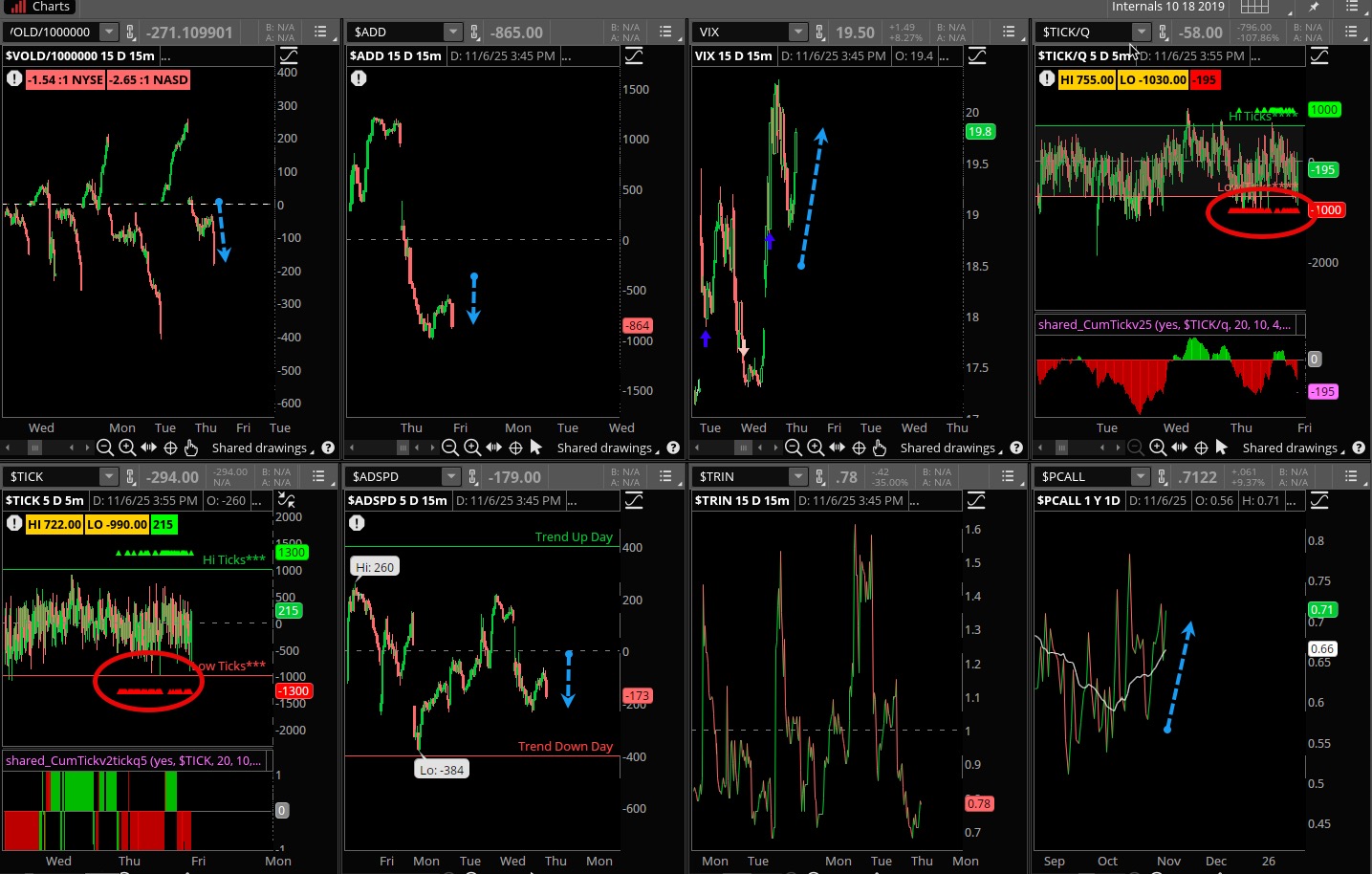This screenshot has width=1372, height=874.
Task: Open the $TRIN chart's list menu
Action: point(1008,477)
